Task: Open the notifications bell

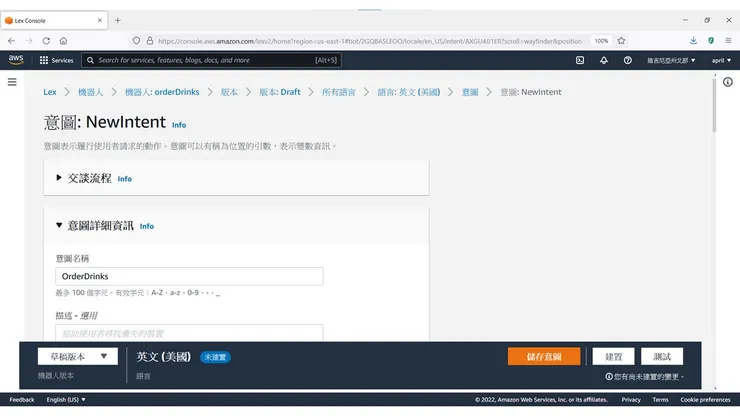Action: [604, 60]
